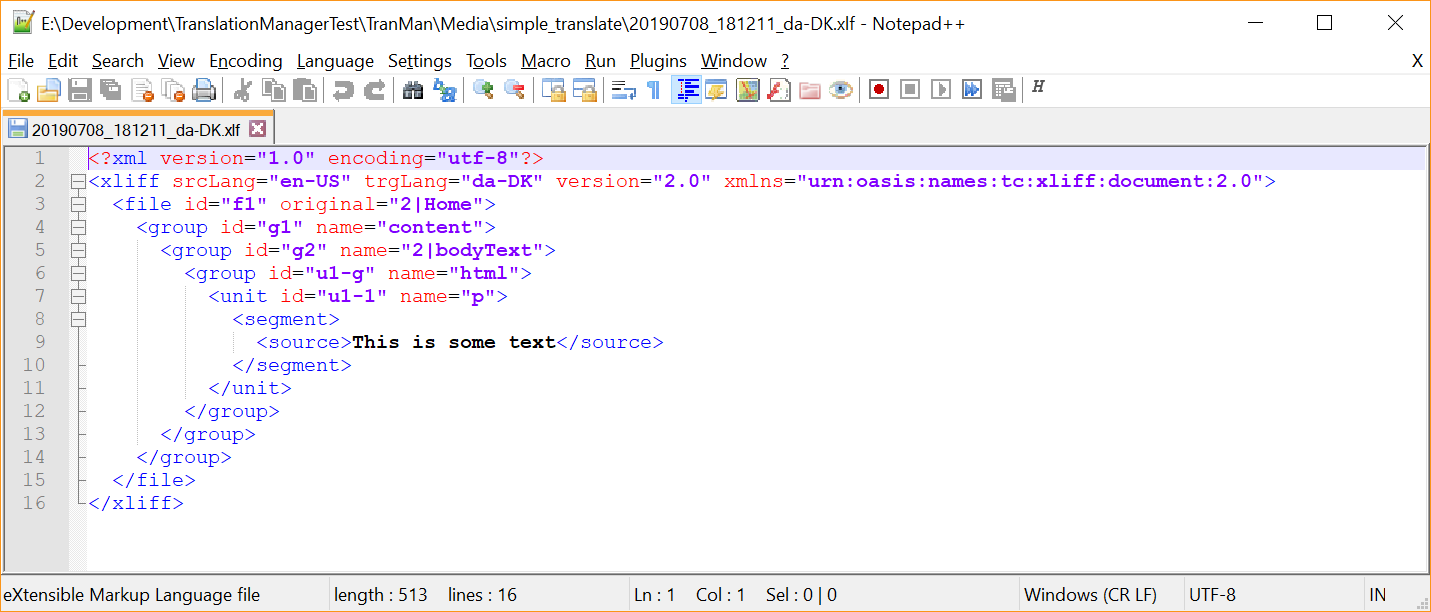Toggle the Word wrap icon
Screen dimensions: 1431x612
[x=624, y=90]
